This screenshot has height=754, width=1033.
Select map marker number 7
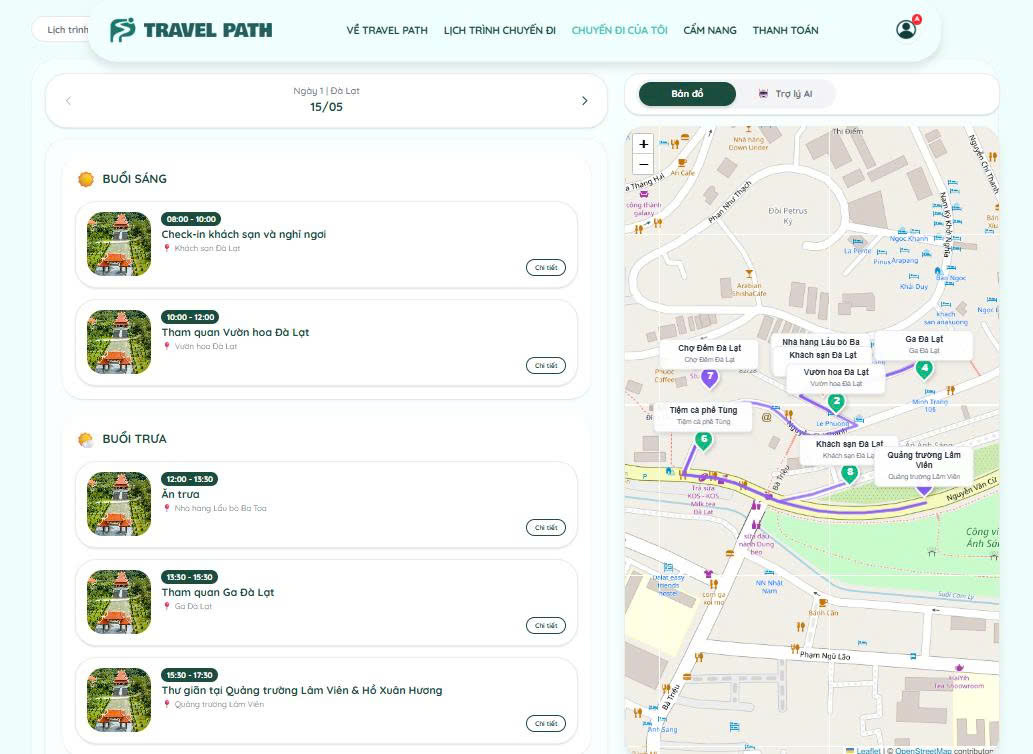click(709, 377)
